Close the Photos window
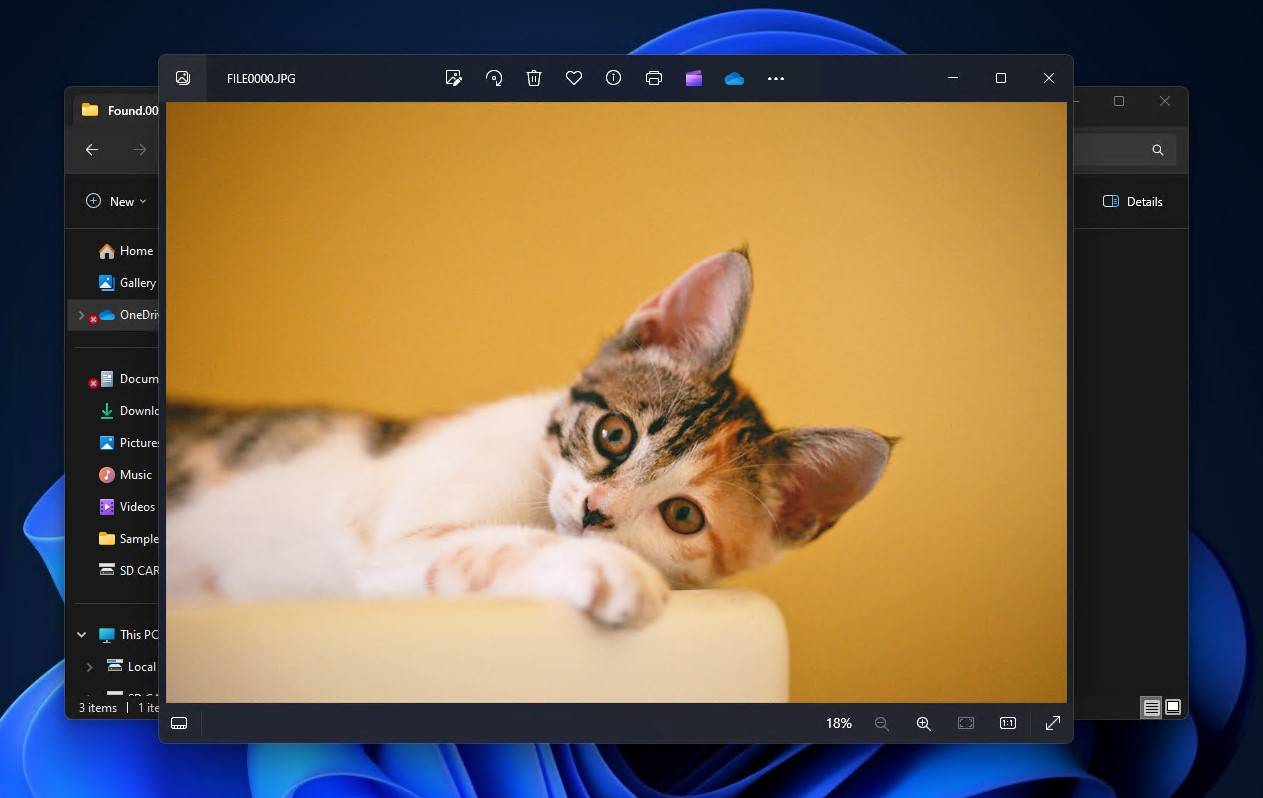The image size is (1263, 798). point(1049,78)
